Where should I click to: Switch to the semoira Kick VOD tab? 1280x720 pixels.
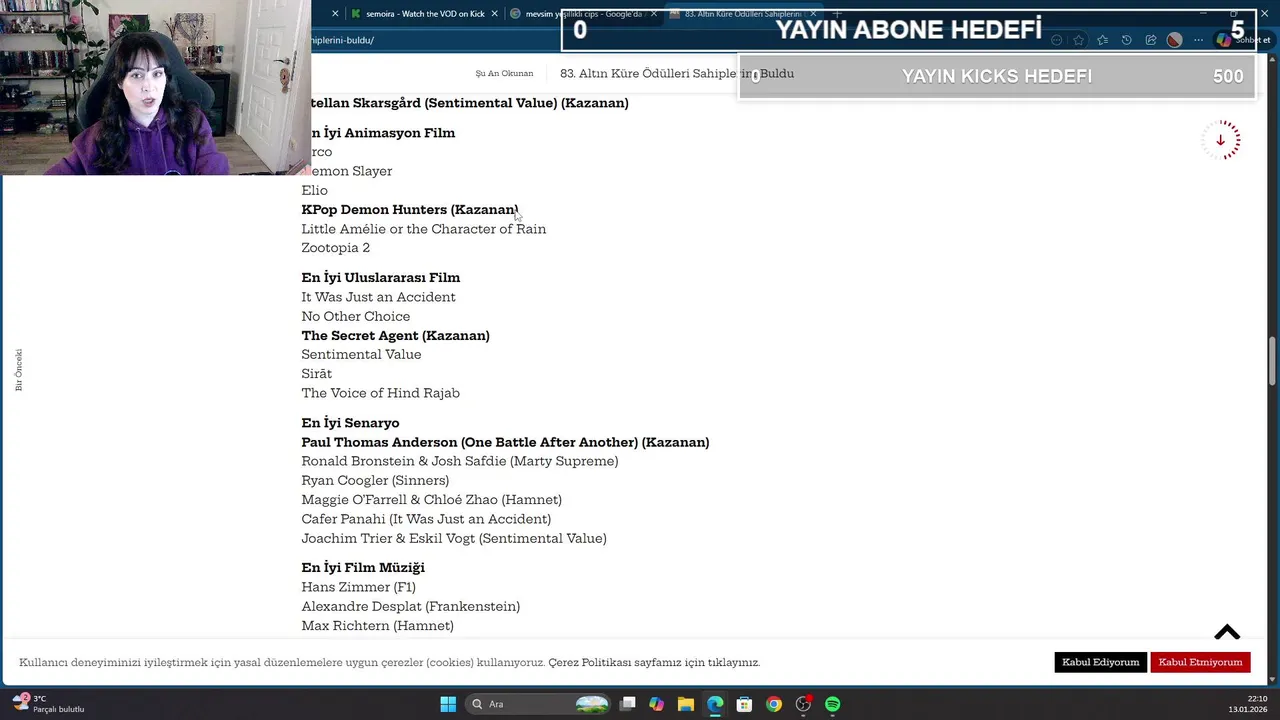coord(424,14)
